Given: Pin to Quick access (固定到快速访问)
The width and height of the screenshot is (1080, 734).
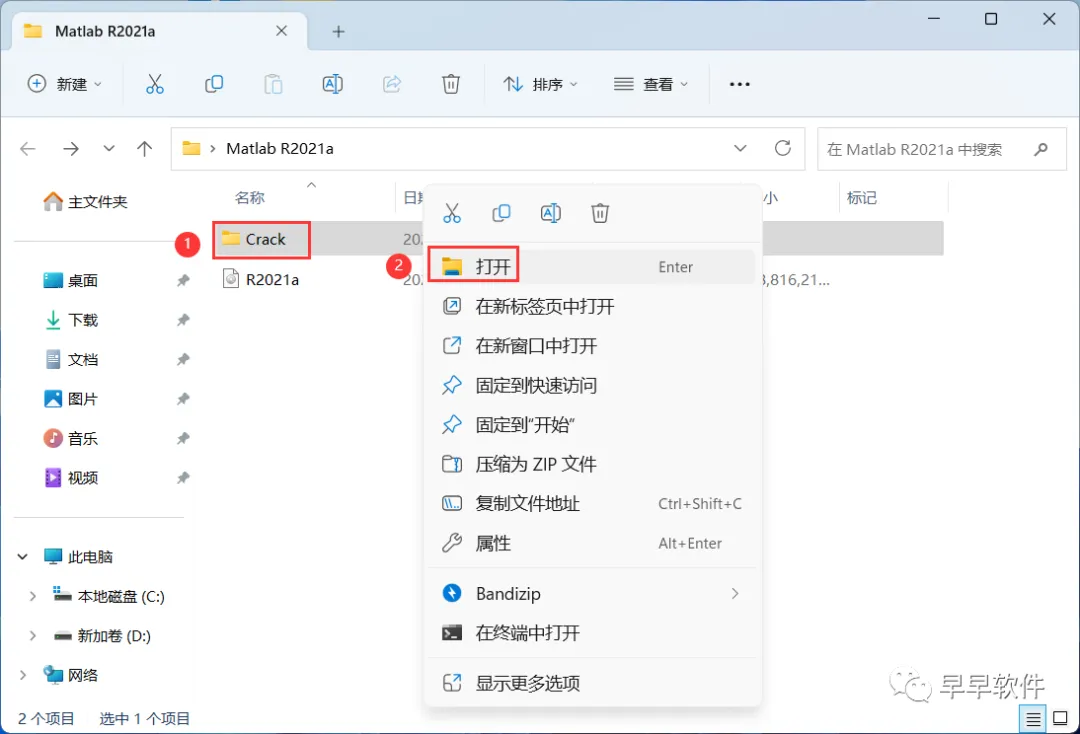Looking at the screenshot, I should [x=592, y=385].
